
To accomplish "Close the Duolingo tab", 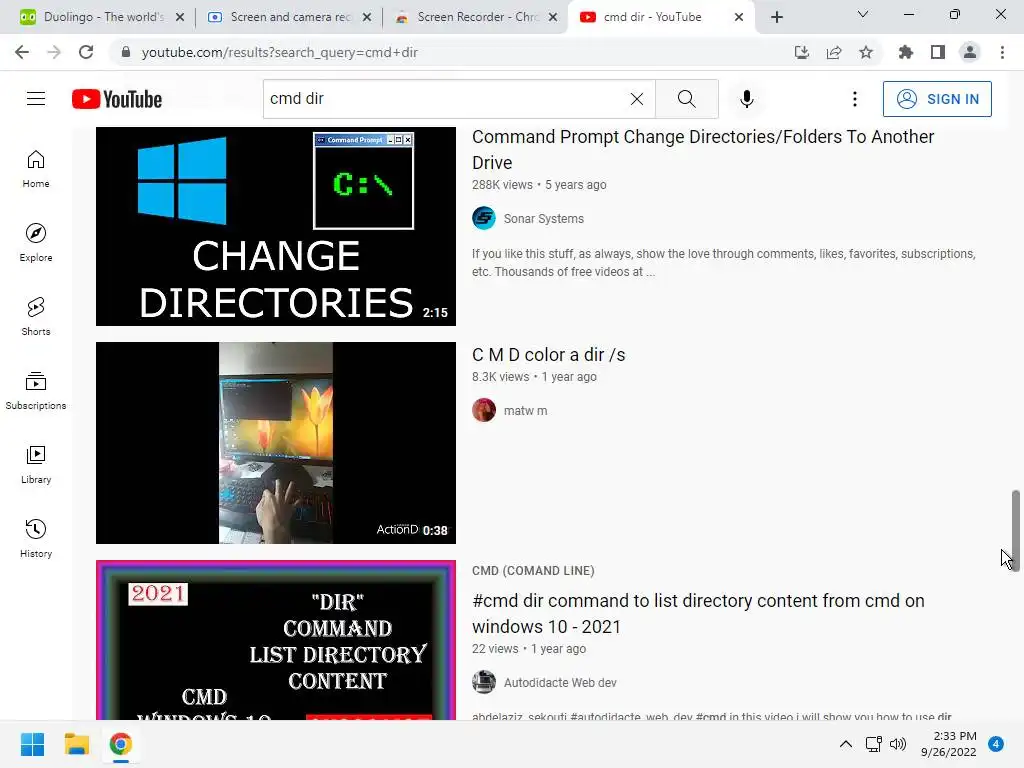I will pyautogui.click(x=180, y=17).
